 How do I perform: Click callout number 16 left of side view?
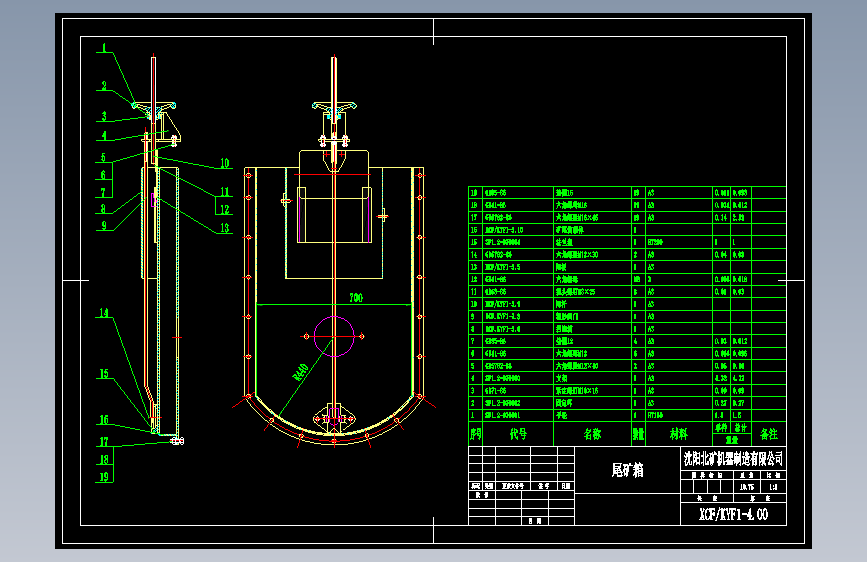(104, 420)
